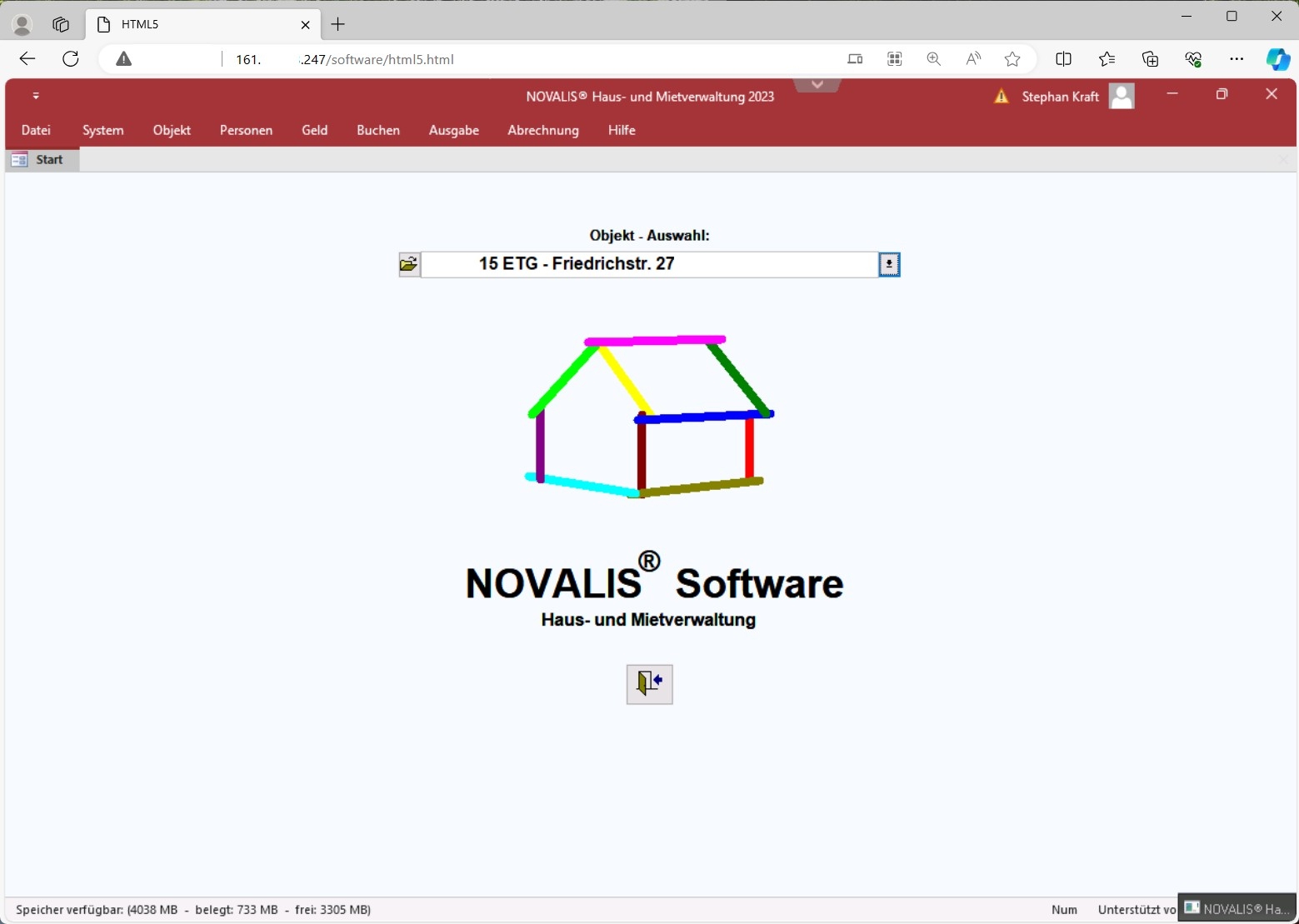Open the Abrechnung menu

click(x=543, y=130)
